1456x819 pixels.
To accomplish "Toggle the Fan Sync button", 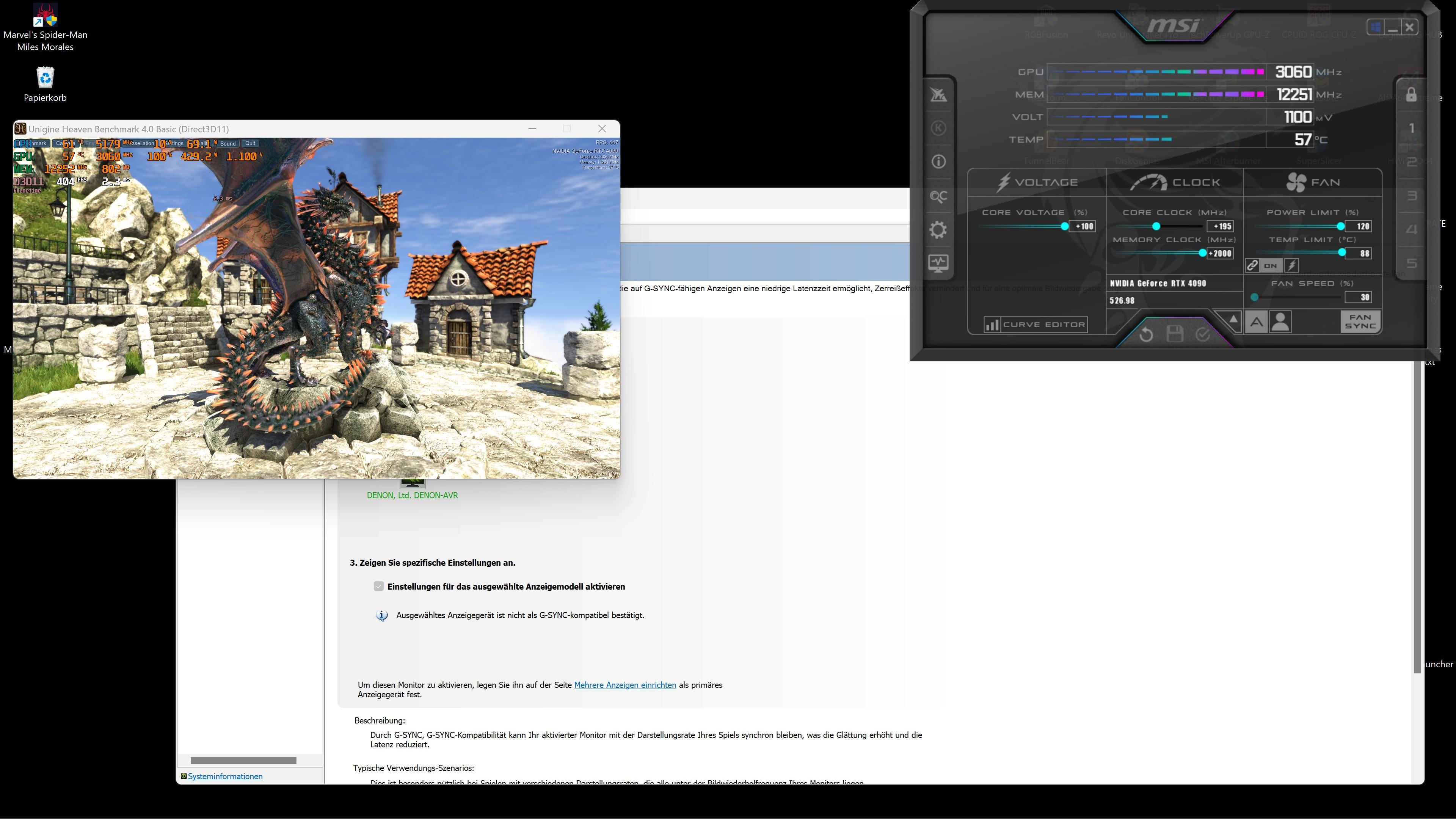I will (1360, 322).
